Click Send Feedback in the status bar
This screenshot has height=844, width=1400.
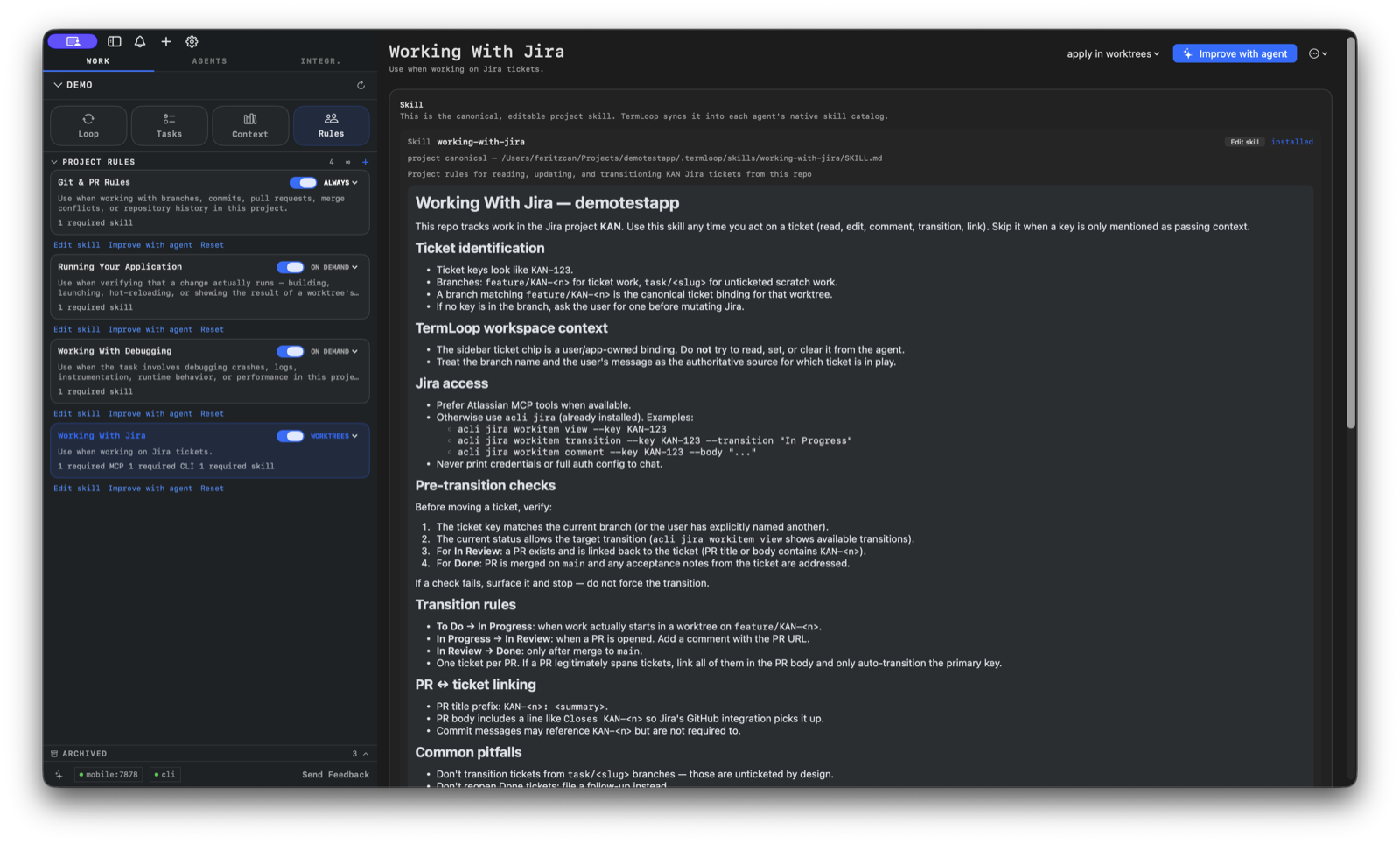pyautogui.click(x=335, y=775)
